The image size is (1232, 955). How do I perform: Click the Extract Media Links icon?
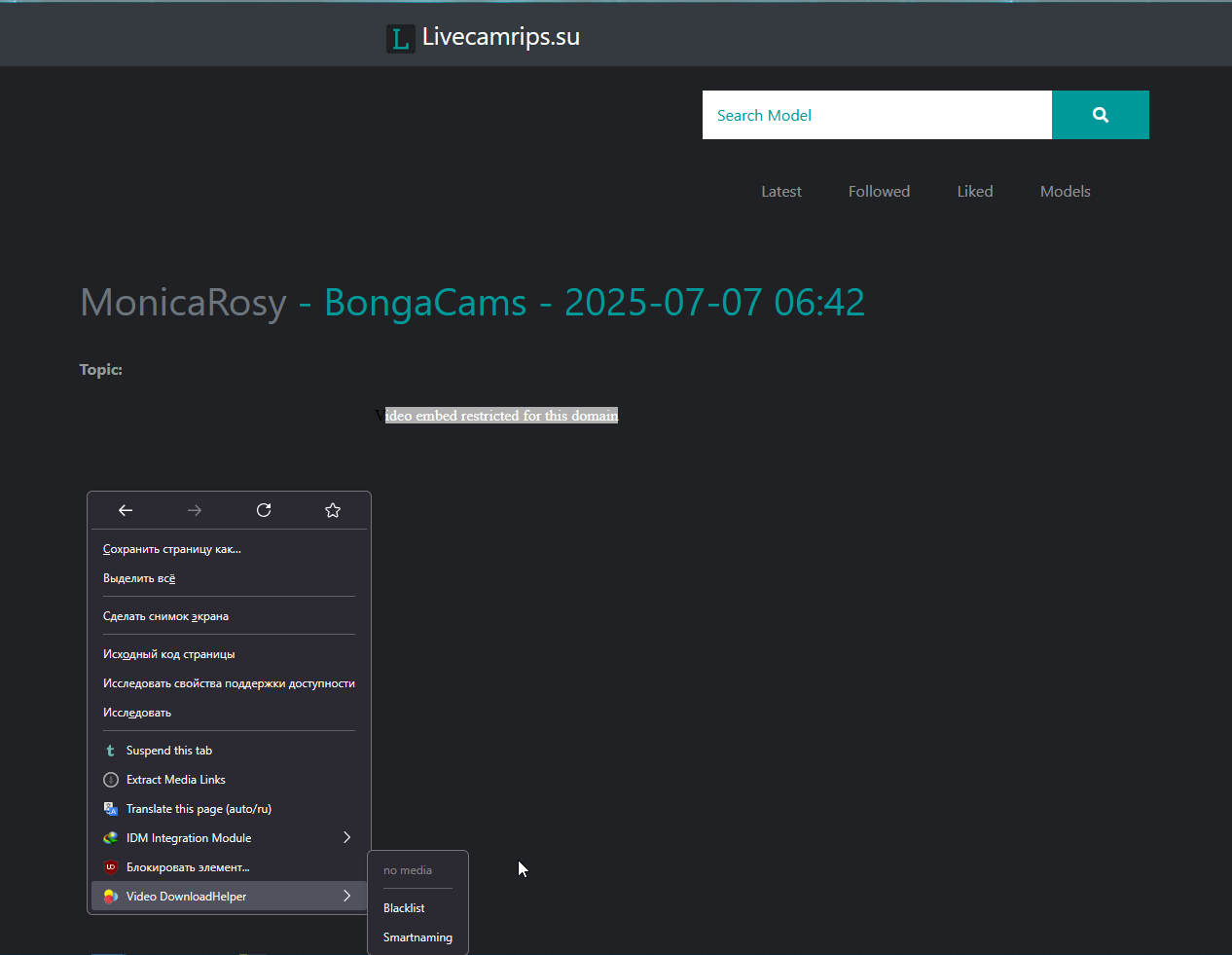click(x=110, y=780)
